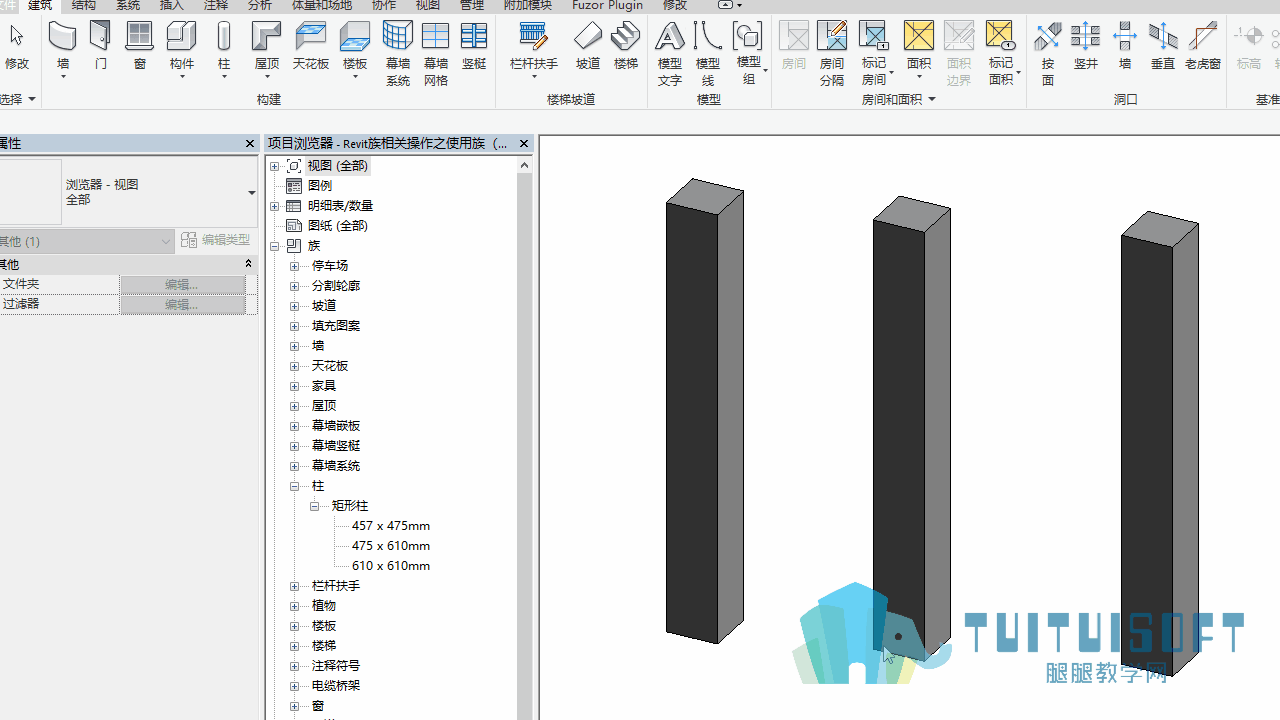1280x720 pixels.
Task: Click the 编辑 button for 过滤器
Action: (x=182, y=305)
